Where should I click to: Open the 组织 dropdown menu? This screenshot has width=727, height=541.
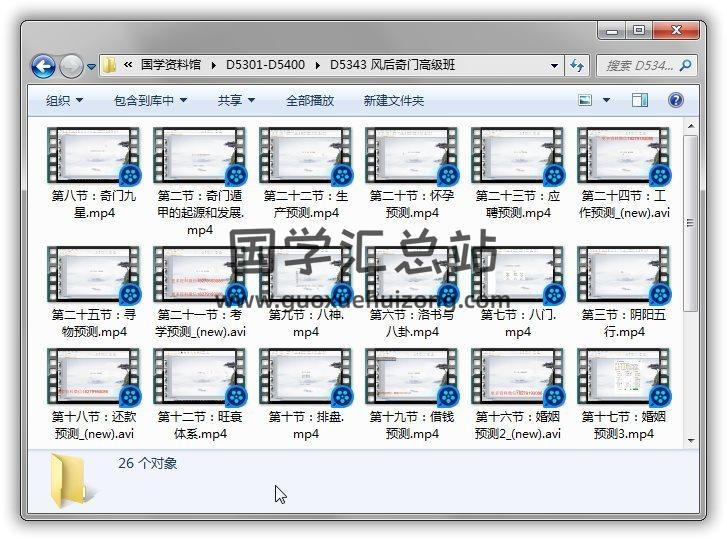(64, 100)
